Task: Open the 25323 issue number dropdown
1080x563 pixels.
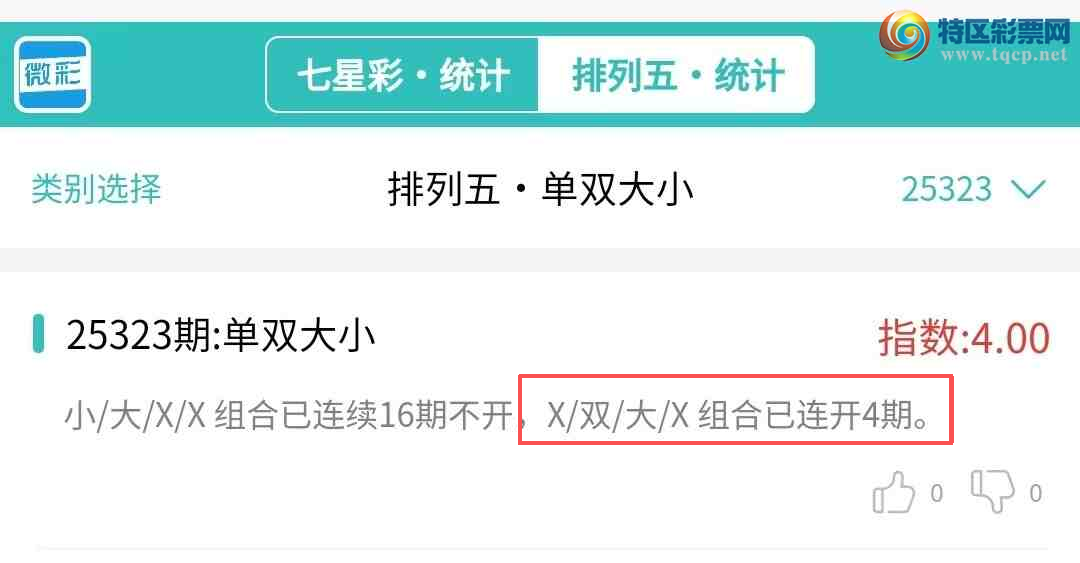Action: pyautogui.click(x=973, y=190)
